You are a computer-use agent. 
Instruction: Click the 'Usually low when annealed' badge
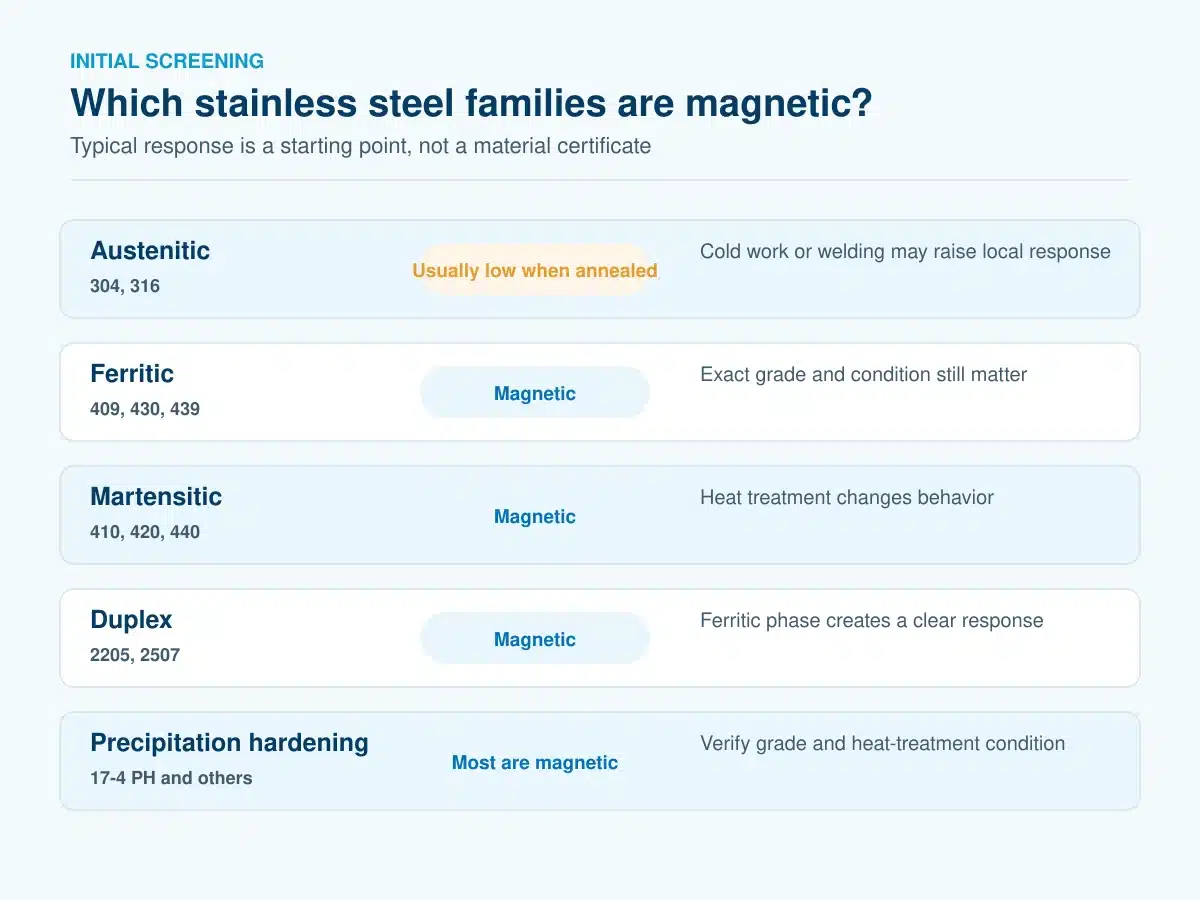point(535,270)
